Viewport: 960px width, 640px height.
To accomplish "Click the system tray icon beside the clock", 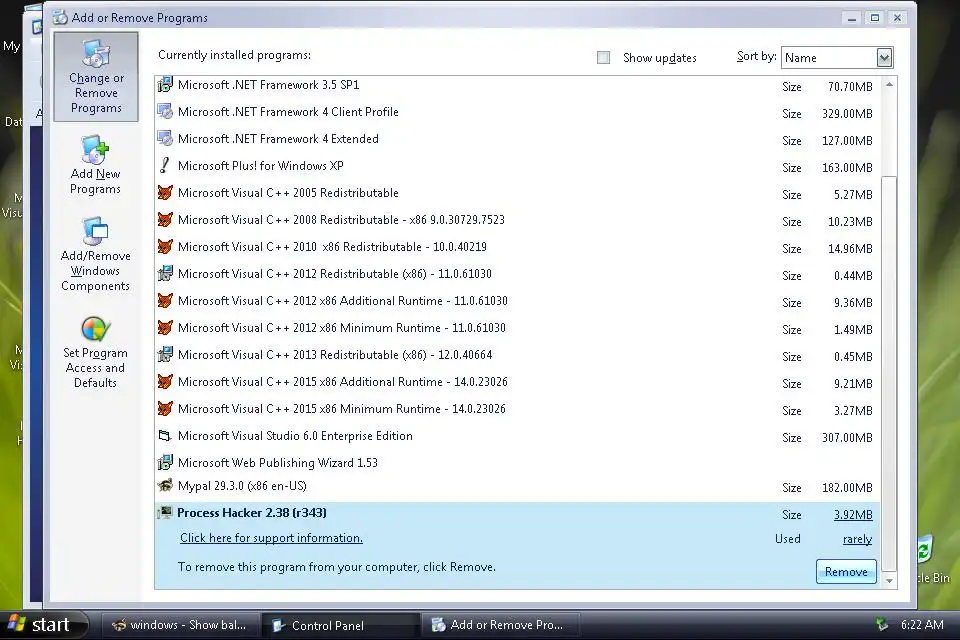I will tap(882, 625).
